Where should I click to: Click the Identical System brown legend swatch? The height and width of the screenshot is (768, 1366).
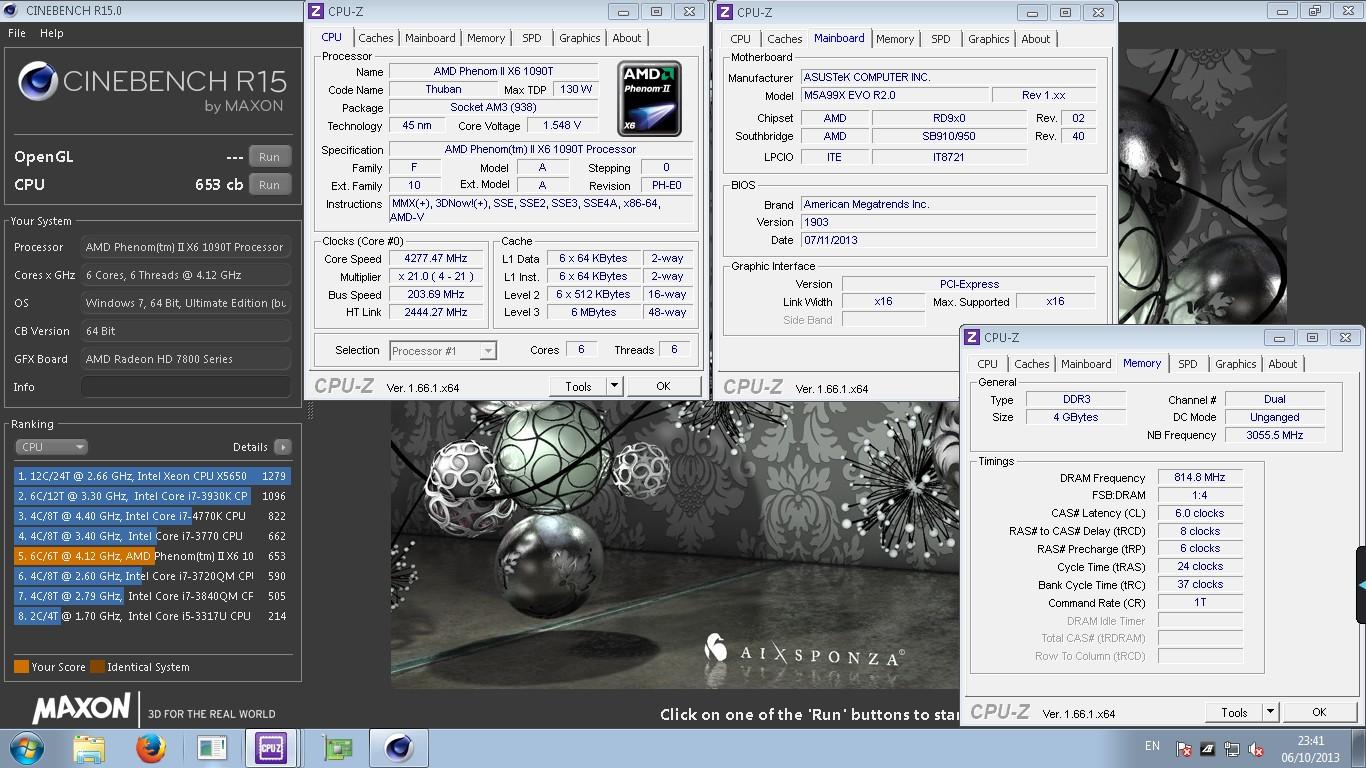pyautogui.click(x=97, y=667)
